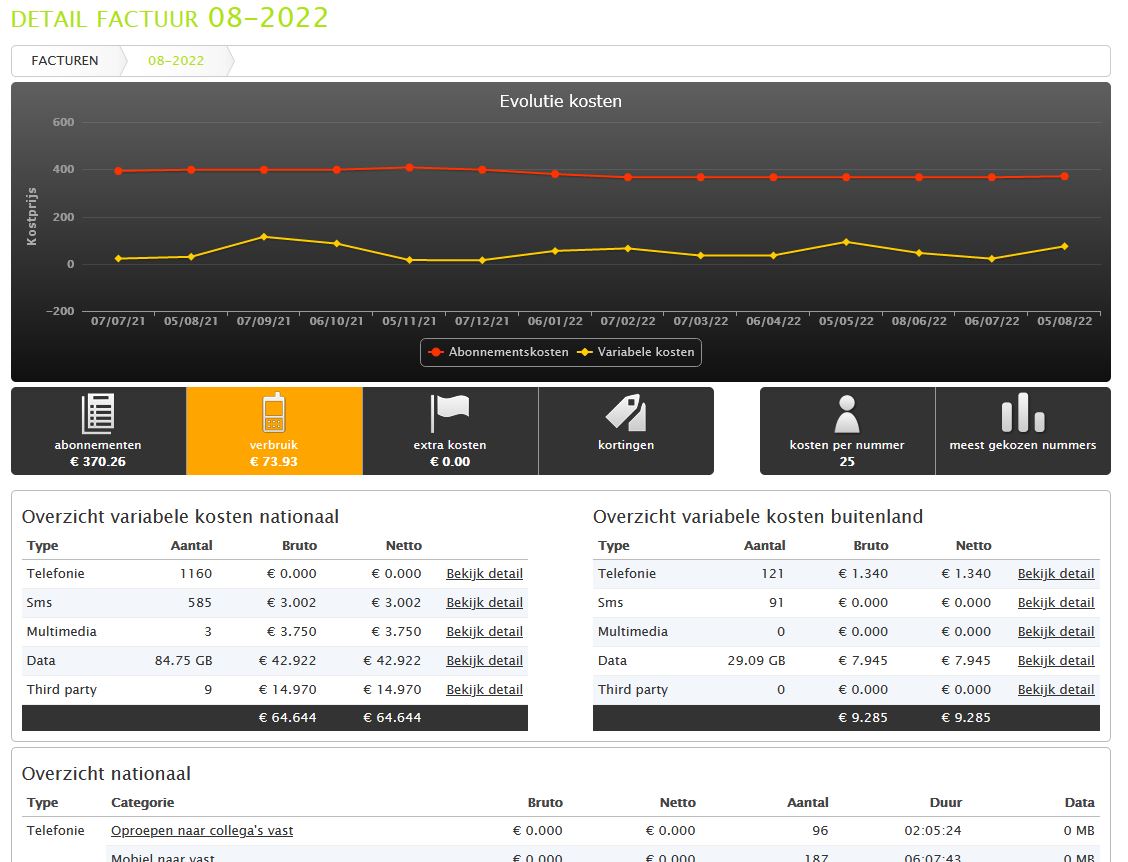Viewport: 1128px width, 862px height.
Task: Click the € 73.93 verbruik amount
Action: pyautogui.click(x=273, y=461)
